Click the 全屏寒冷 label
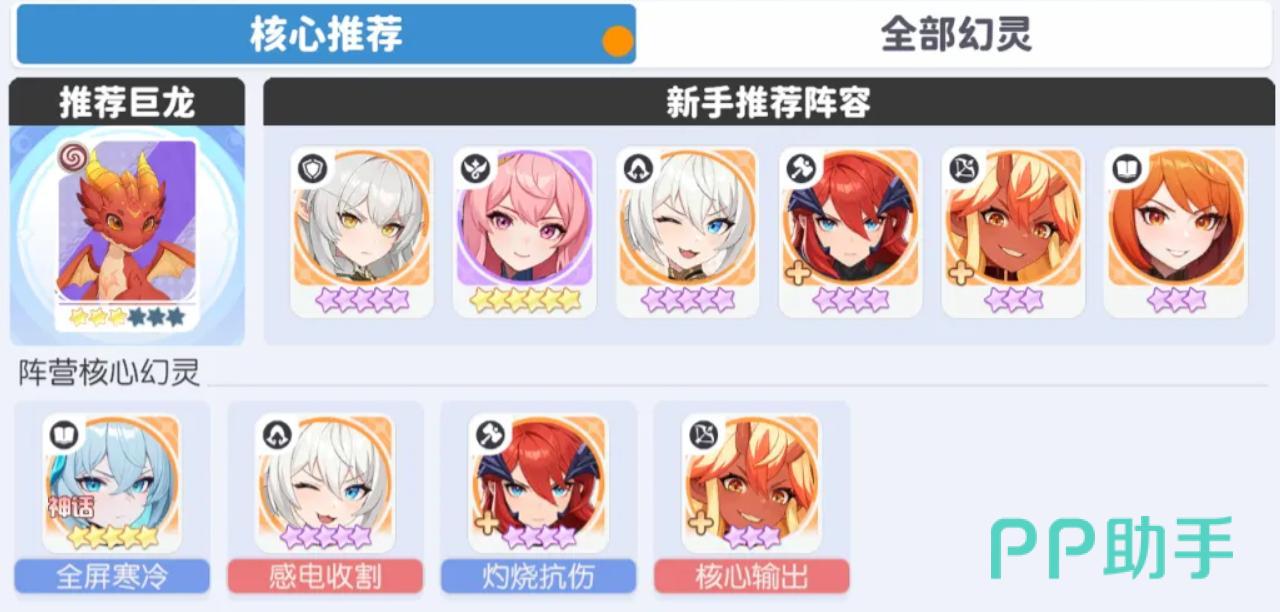 [x=112, y=577]
